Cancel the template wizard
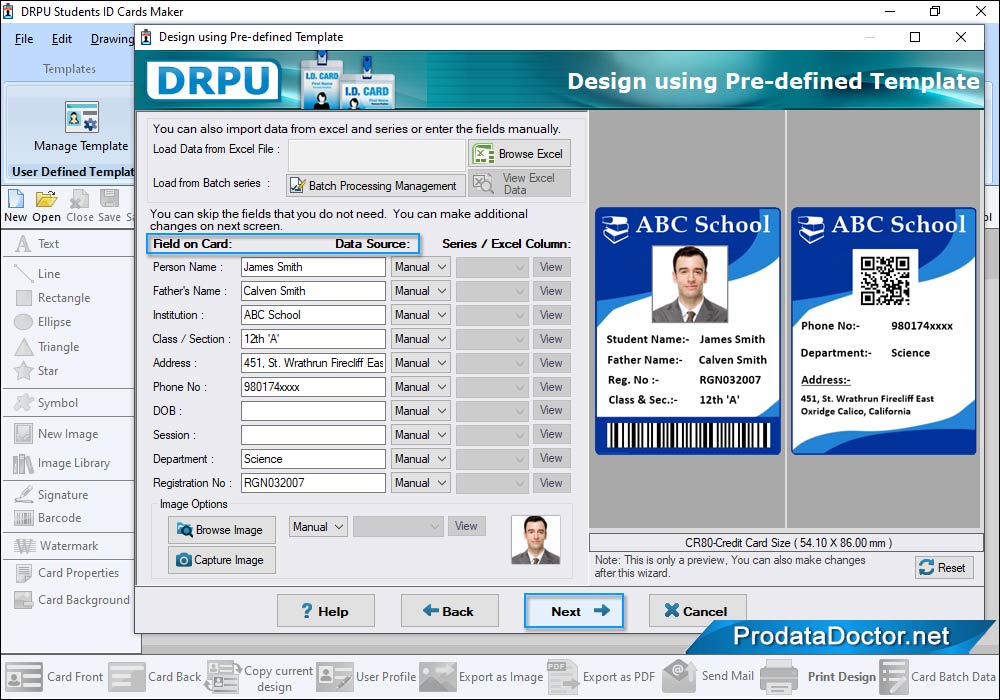1000x700 pixels. [697, 611]
